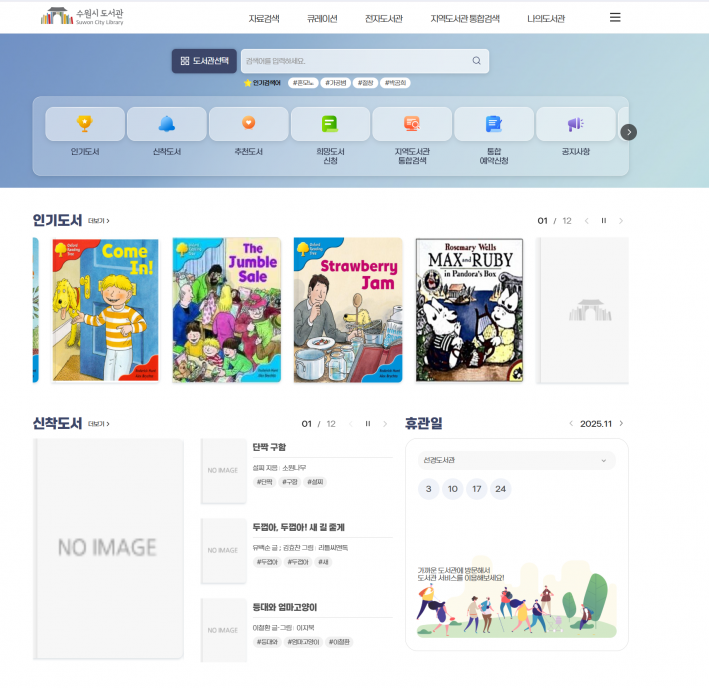The image size is (709, 688).
Task: Click the first popular keyword tag #혼모노
Action: point(303,83)
